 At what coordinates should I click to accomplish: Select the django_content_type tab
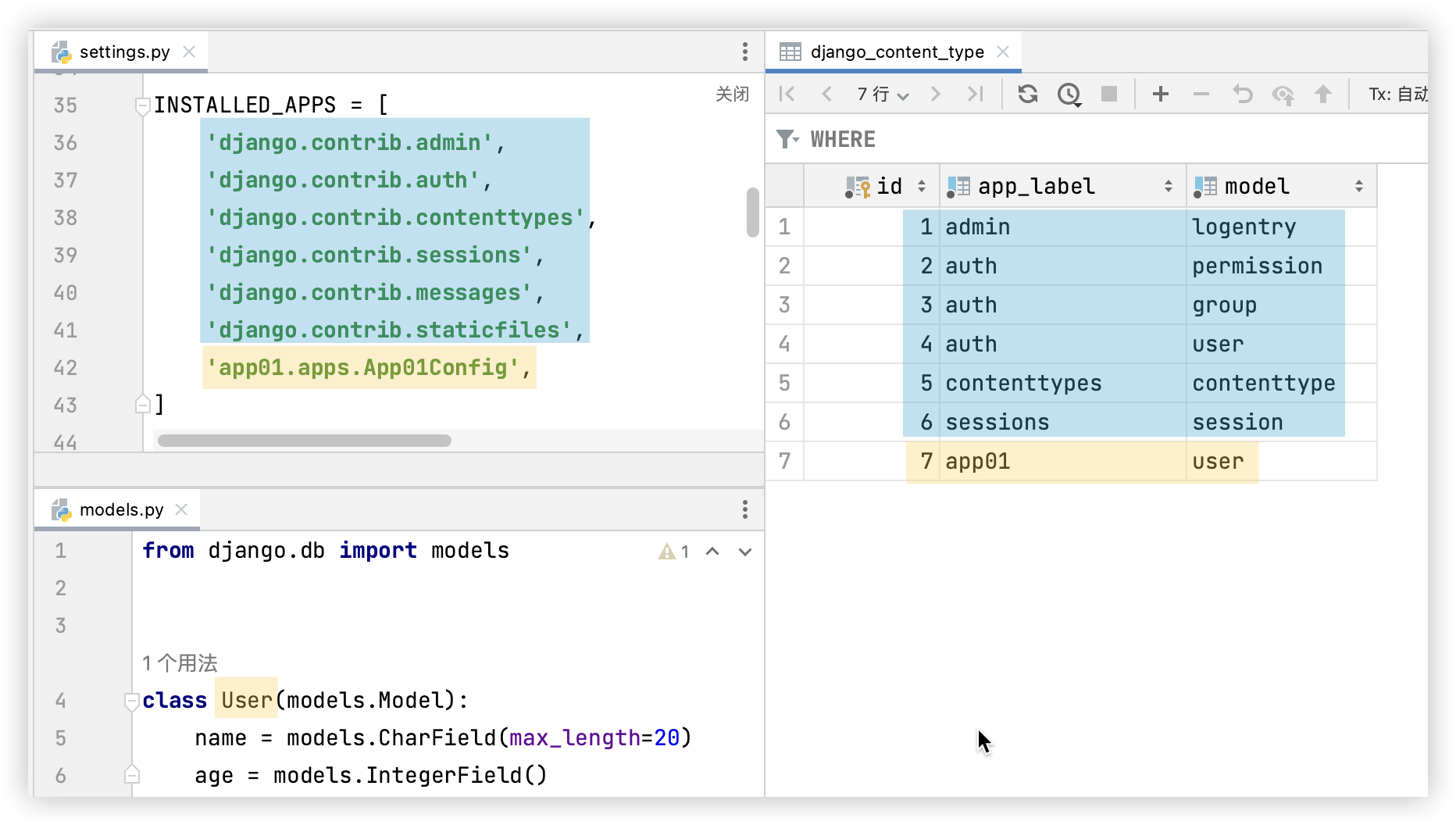[x=897, y=52]
